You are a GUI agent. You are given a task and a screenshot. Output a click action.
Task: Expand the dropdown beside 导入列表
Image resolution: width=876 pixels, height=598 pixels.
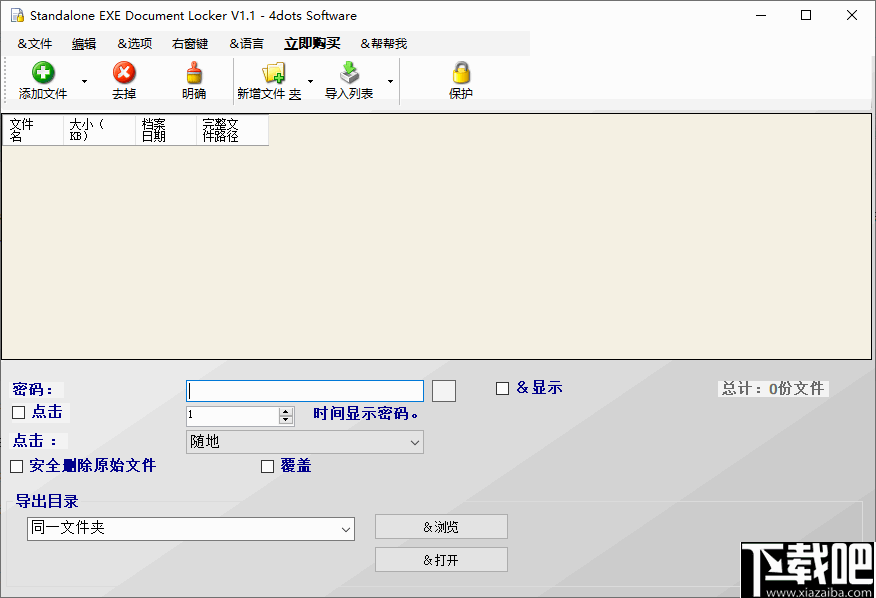pyautogui.click(x=390, y=80)
